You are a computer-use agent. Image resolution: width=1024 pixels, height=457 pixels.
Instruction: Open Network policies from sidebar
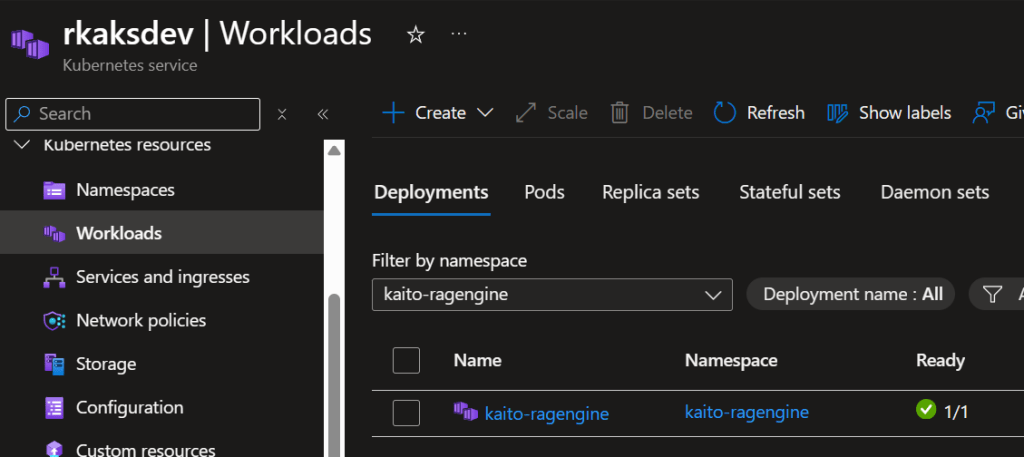point(140,321)
